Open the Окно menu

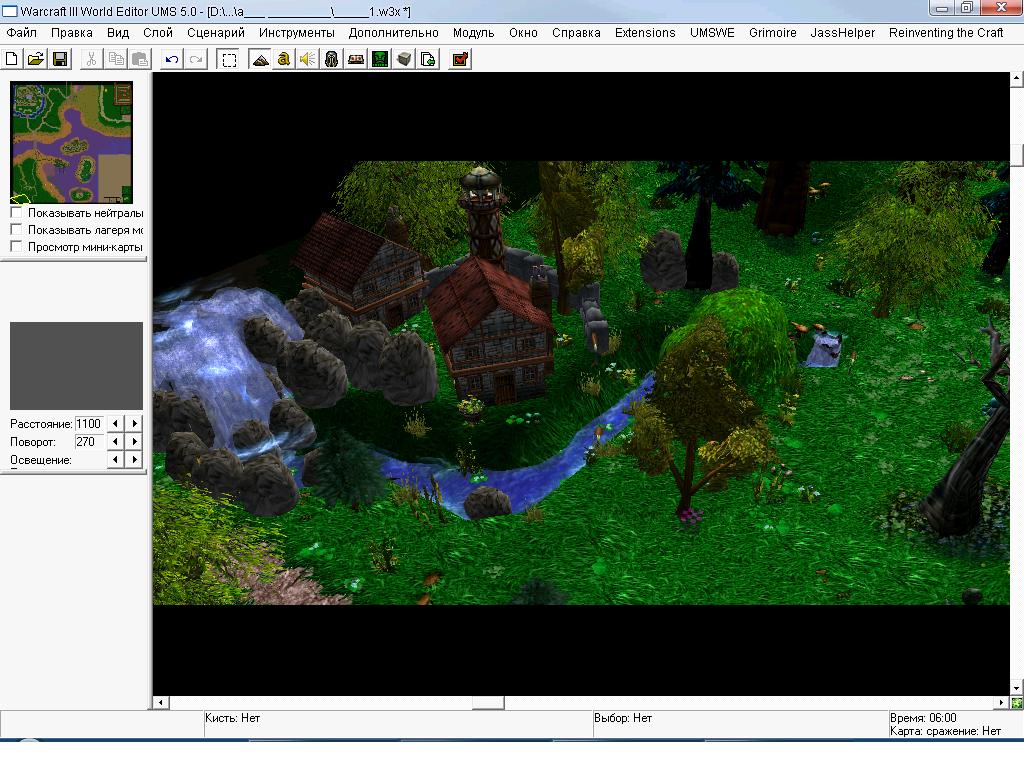coord(523,33)
